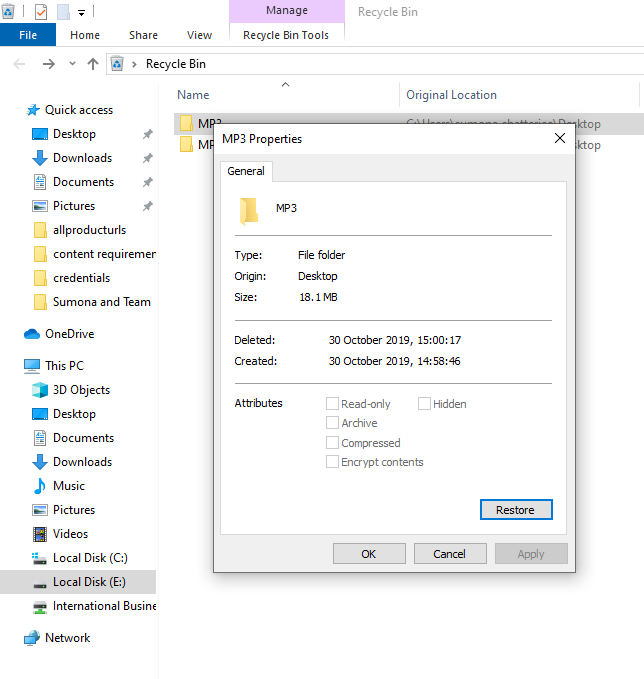Click the pin icon beside Pictures
644x679 pixels.
point(148,206)
